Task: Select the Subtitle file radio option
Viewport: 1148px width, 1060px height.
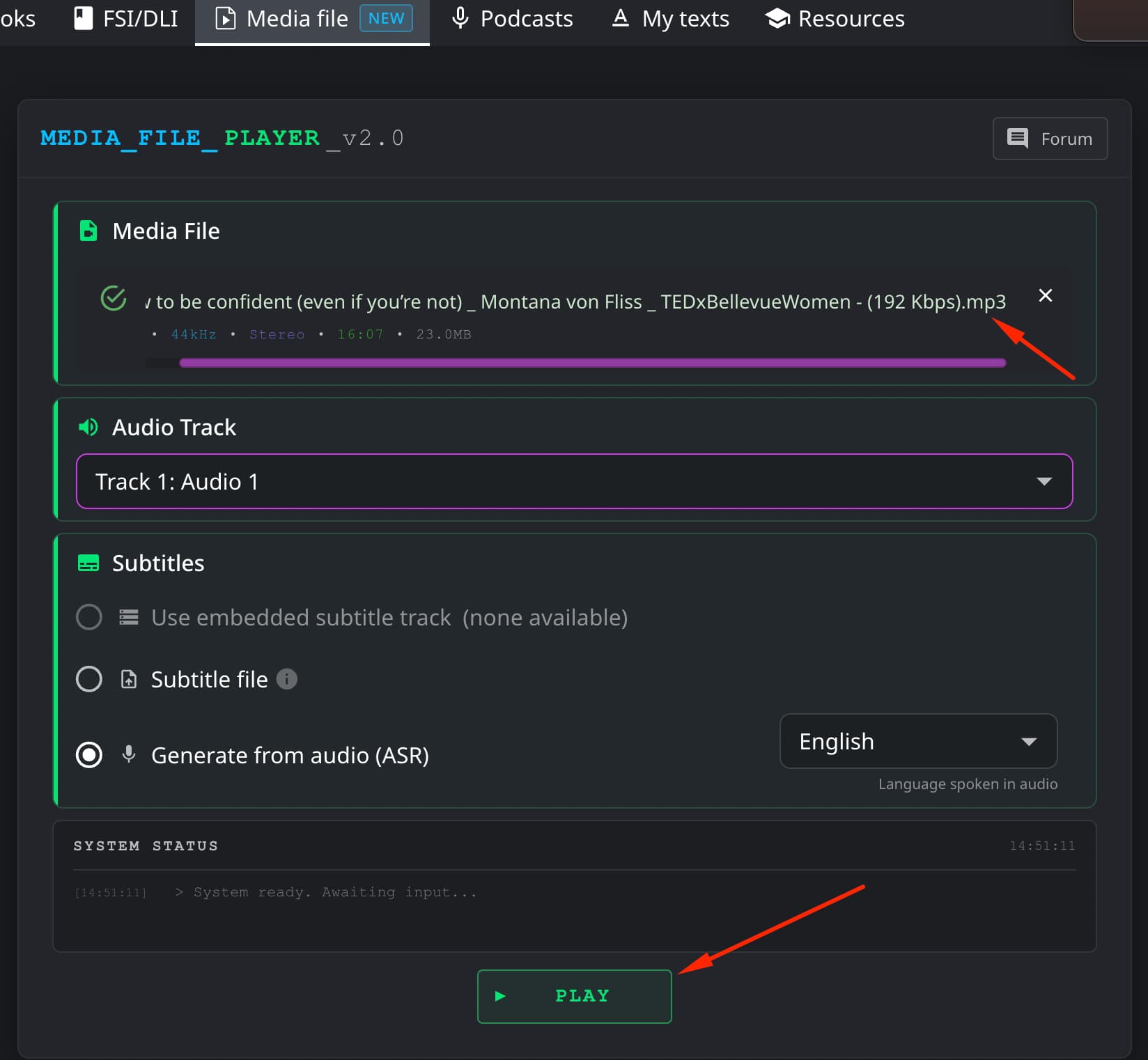Action: [89, 679]
